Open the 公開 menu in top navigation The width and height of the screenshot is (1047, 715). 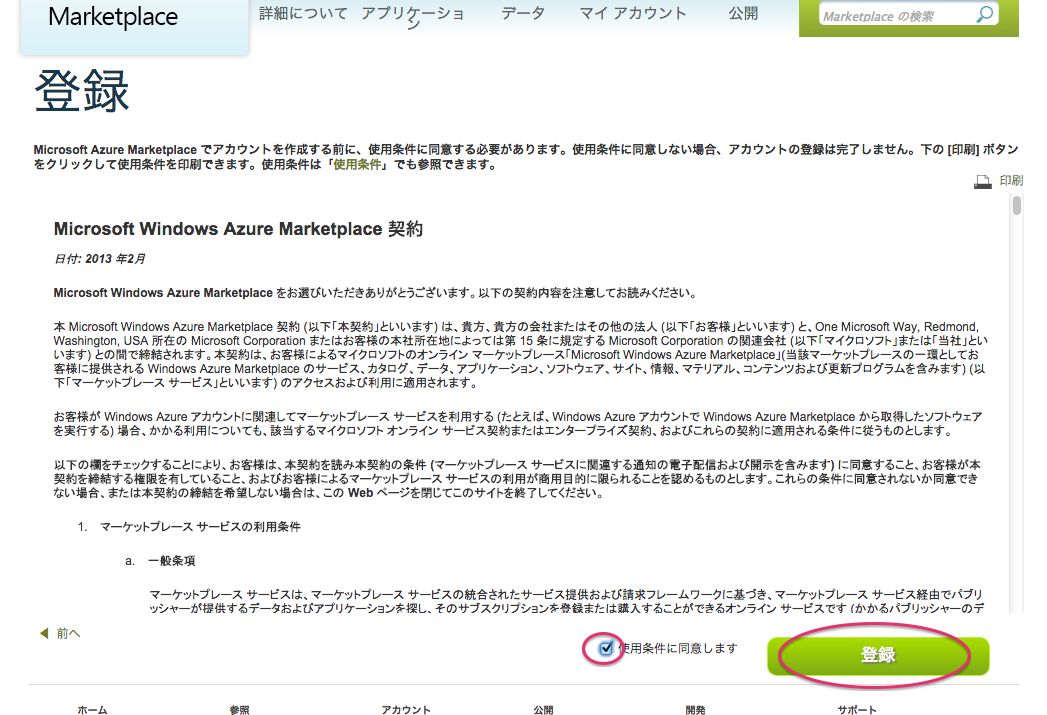[743, 13]
